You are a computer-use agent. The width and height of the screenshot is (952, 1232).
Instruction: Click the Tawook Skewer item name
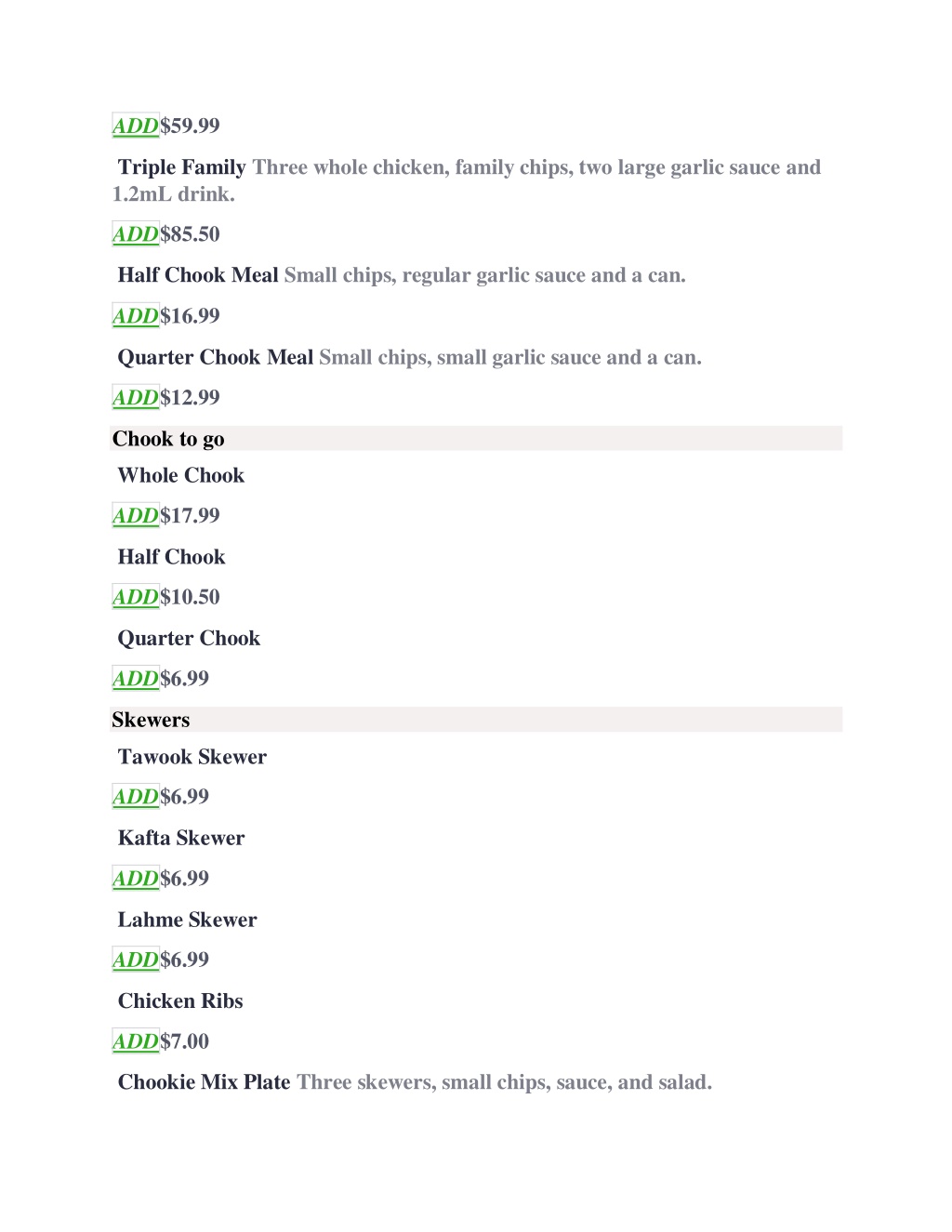point(192,757)
